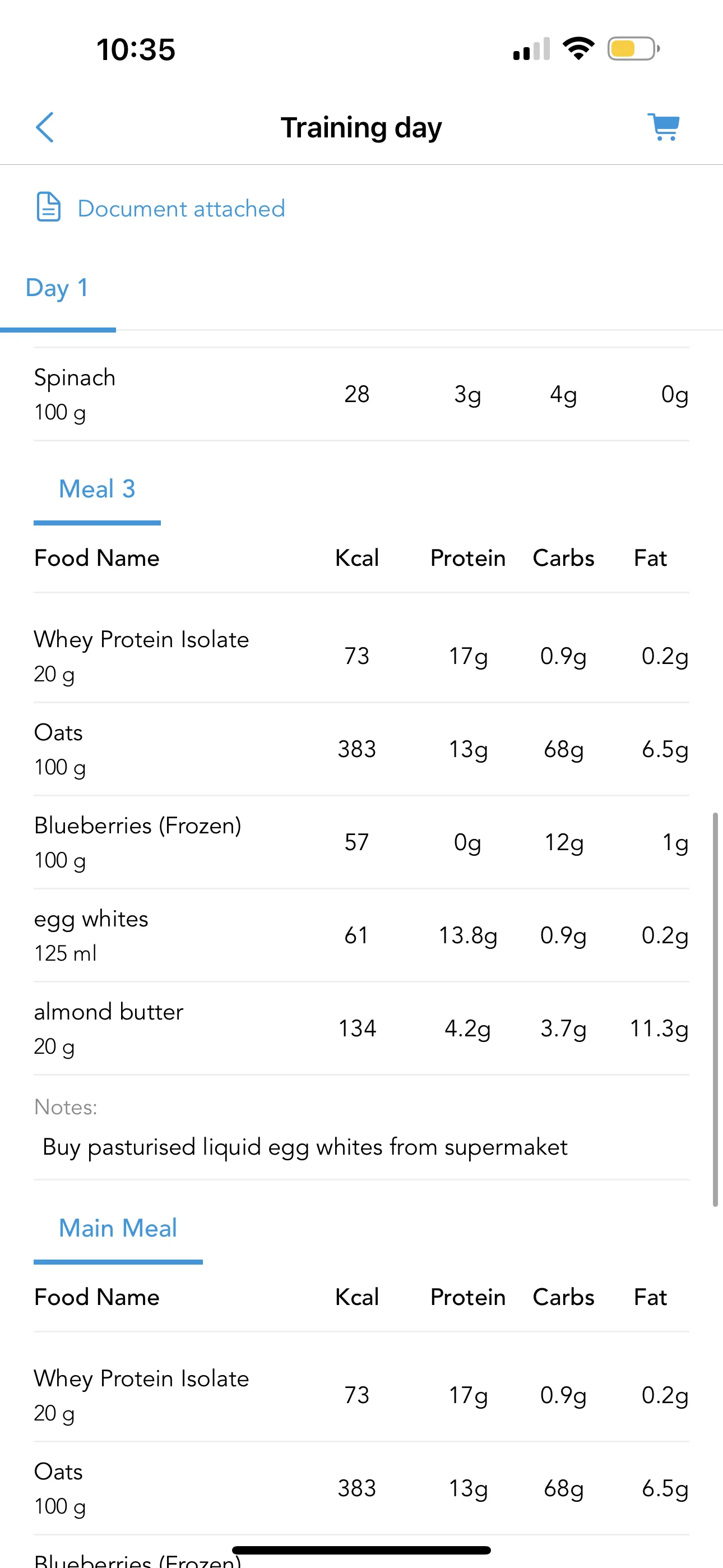This screenshot has height=1568, width=723.
Task: Tap the Wi-Fi status icon
Action: click(x=578, y=49)
